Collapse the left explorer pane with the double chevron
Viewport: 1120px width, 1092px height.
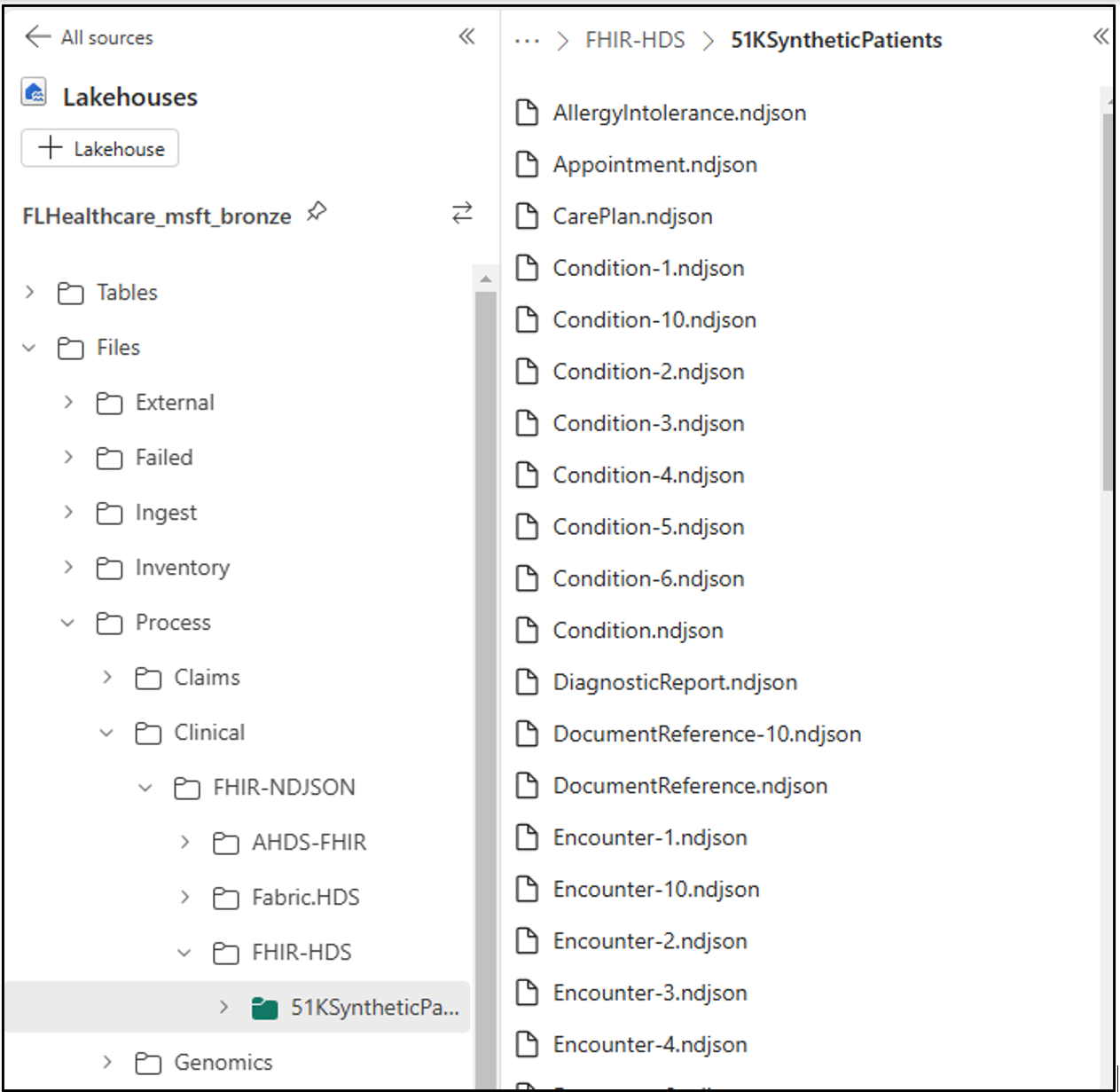pos(466,36)
